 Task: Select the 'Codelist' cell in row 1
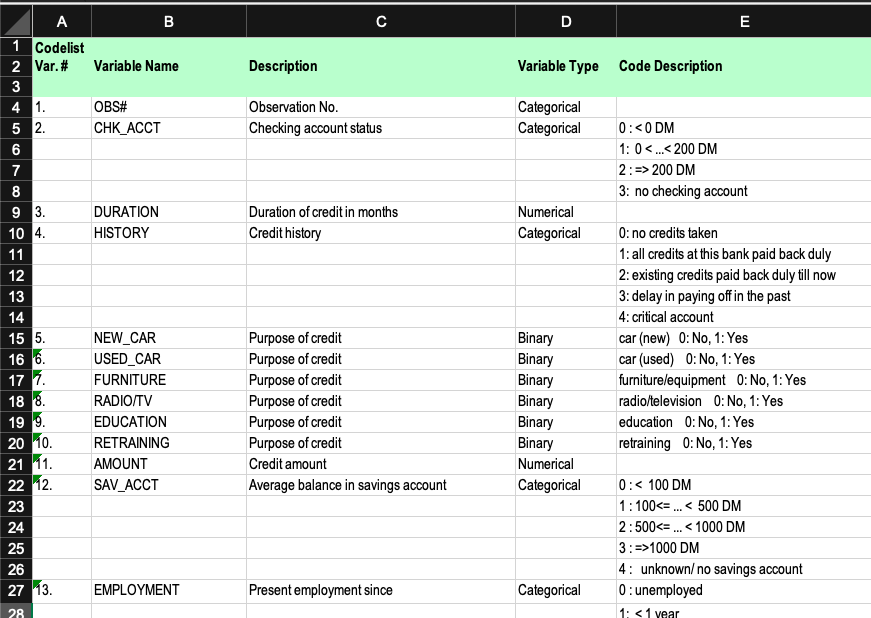(x=62, y=47)
